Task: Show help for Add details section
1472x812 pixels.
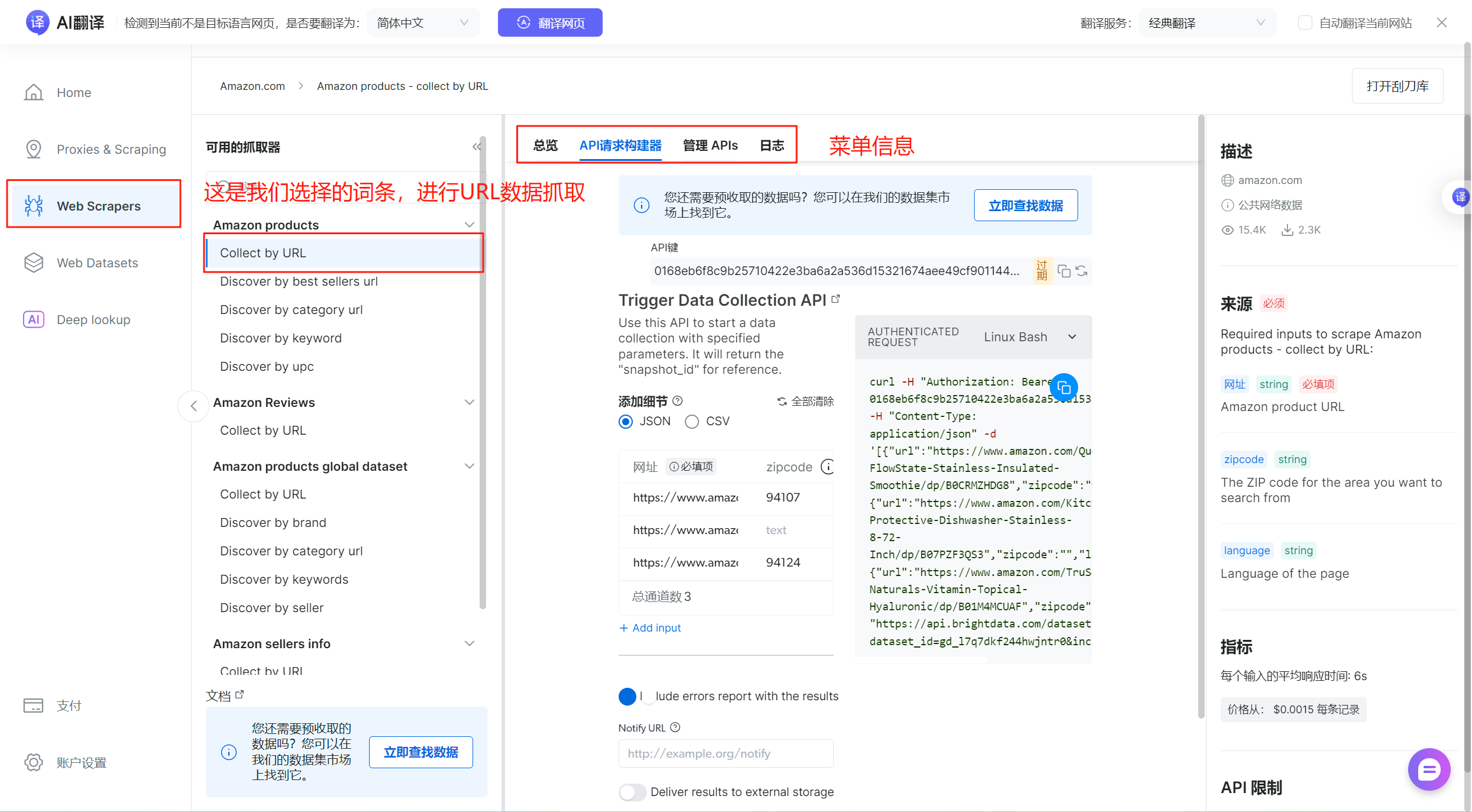Action: [x=678, y=400]
